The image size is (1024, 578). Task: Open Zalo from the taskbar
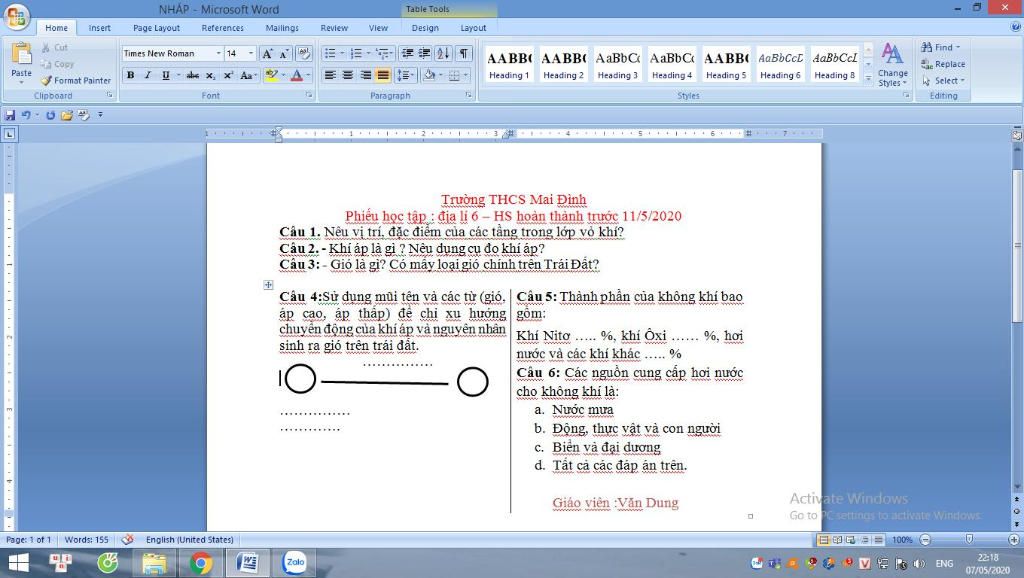(x=295, y=562)
